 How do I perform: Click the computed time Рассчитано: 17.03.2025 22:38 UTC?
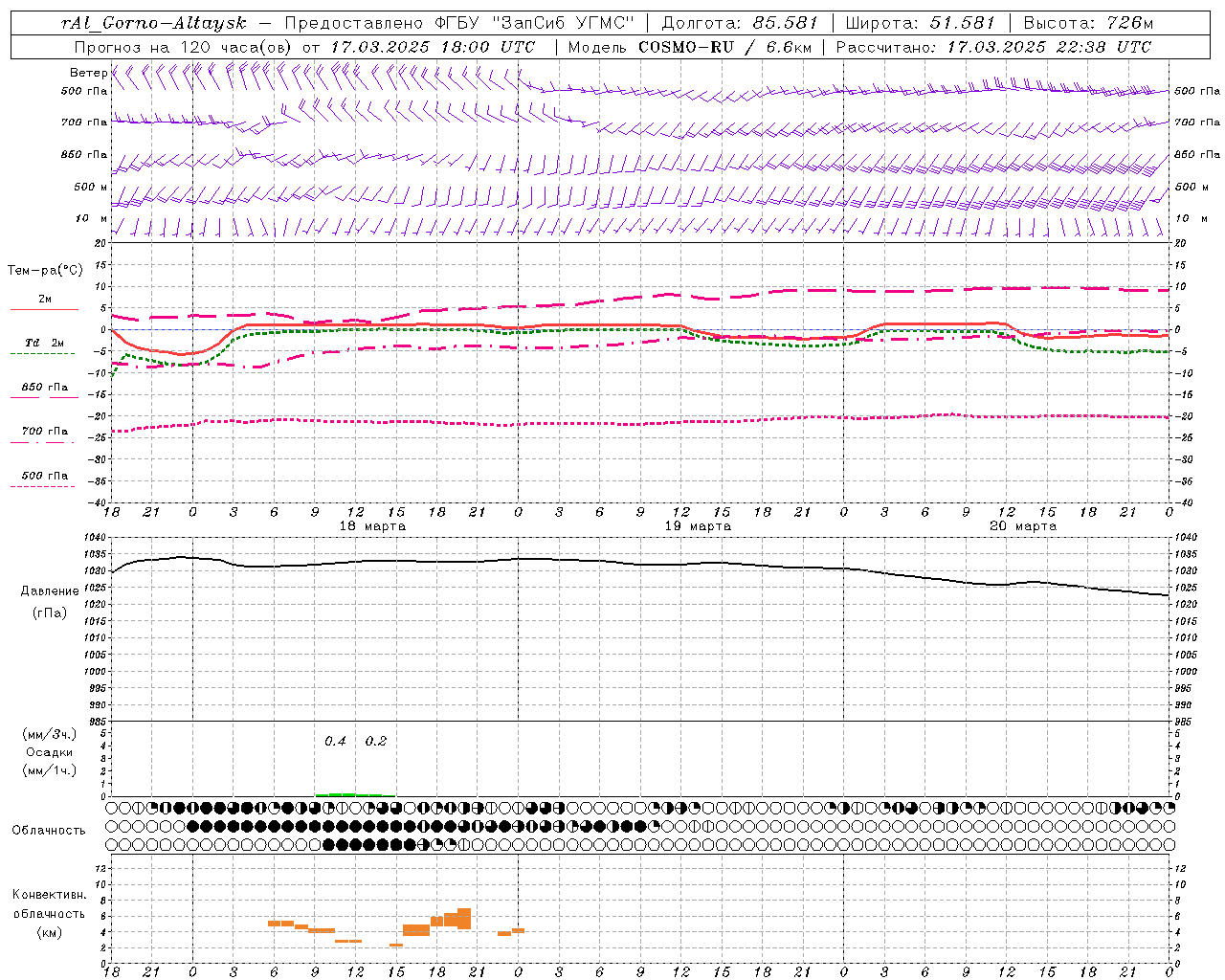pyautogui.click(x=993, y=47)
